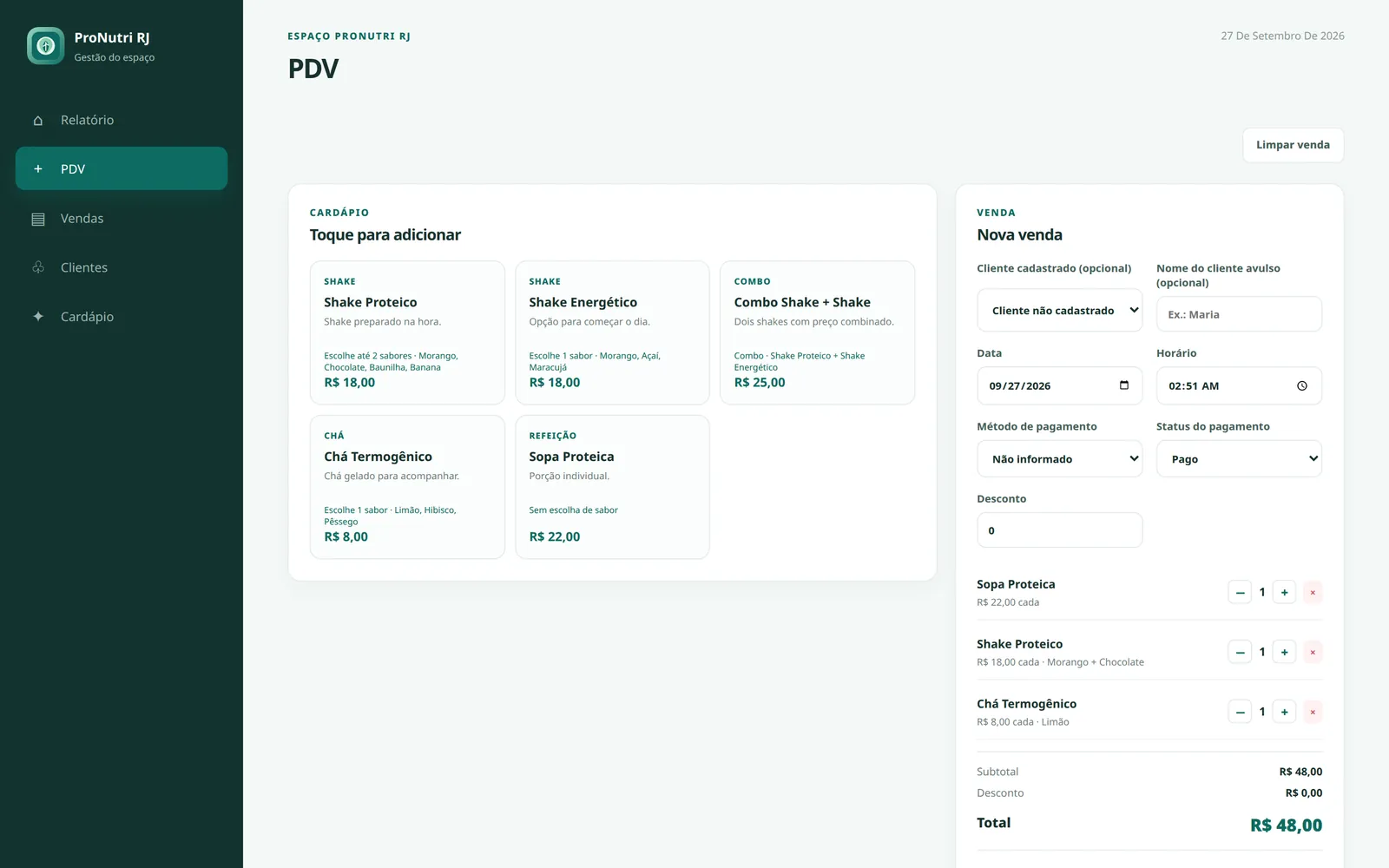Open the Cliente cadastrado dropdown

pos(1060,310)
